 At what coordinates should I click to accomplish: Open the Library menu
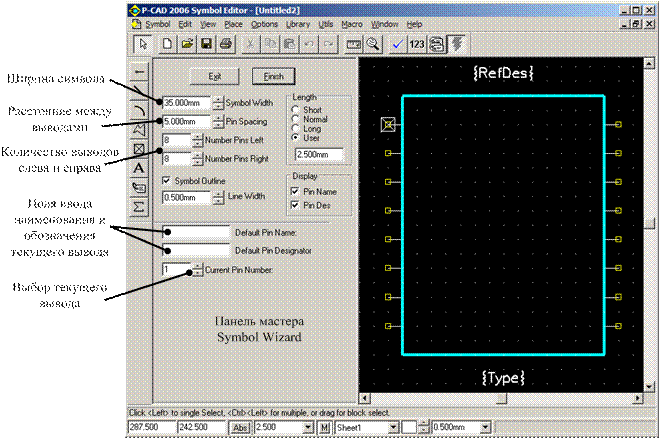[298, 24]
